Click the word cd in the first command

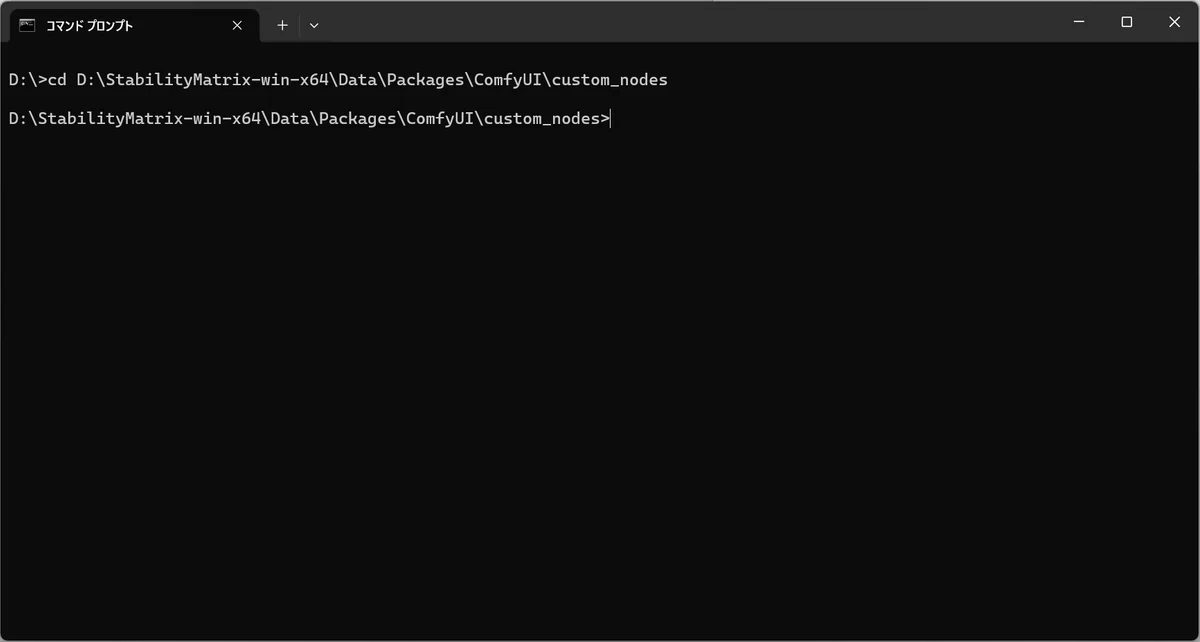point(57,79)
